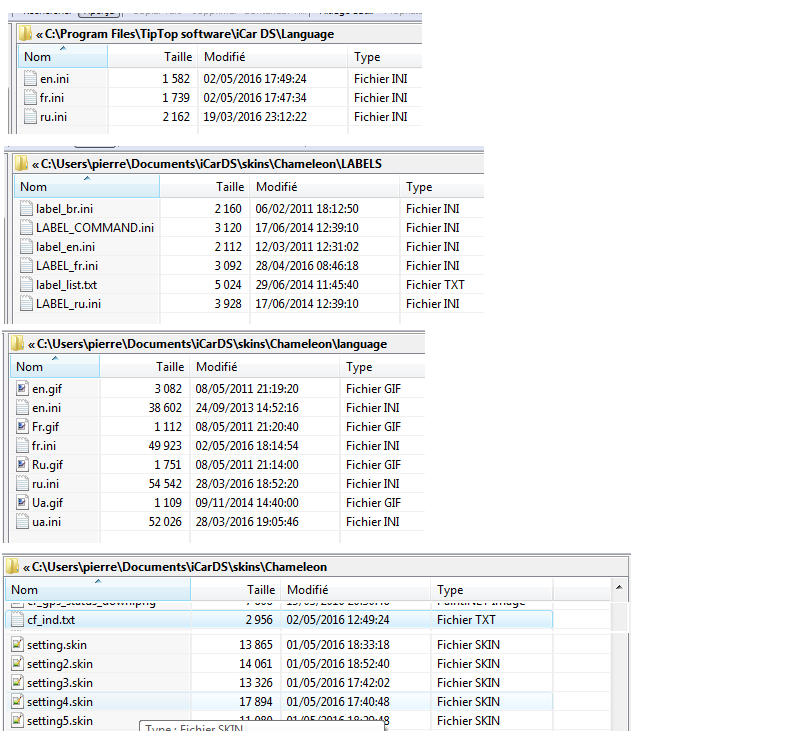Select the LABEL_ru.ini file name

coord(68,304)
